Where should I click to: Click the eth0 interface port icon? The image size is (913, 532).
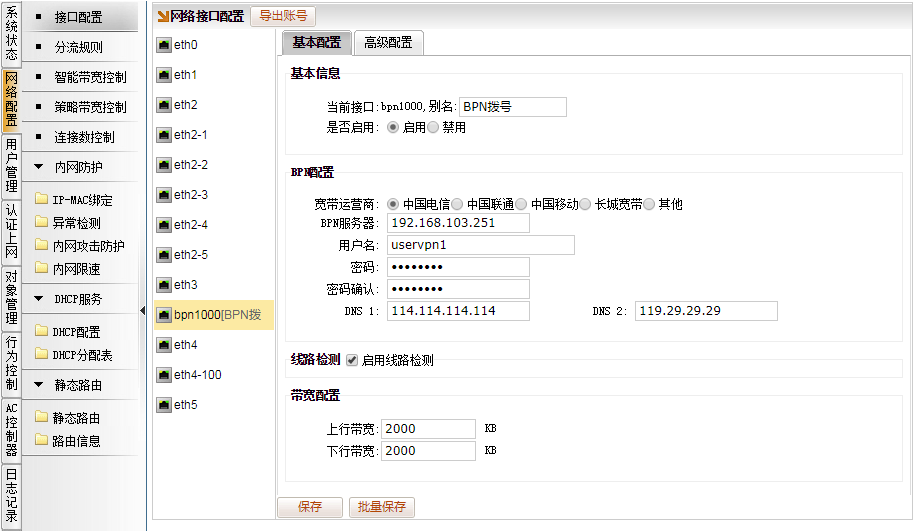(x=164, y=46)
